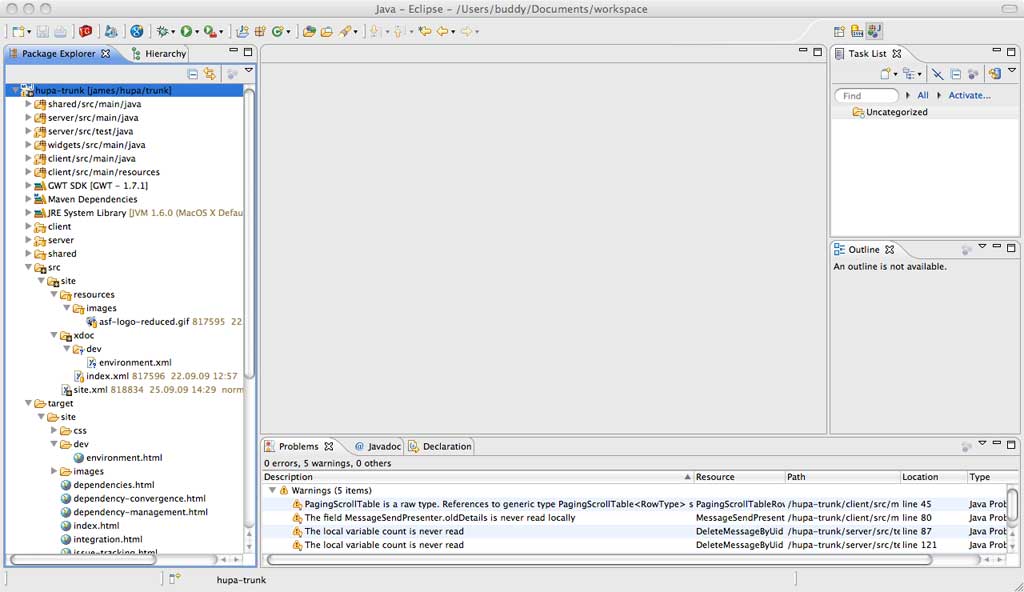Click the green Run button icon
Viewport: 1024px width, 592px height.
click(x=187, y=31)
